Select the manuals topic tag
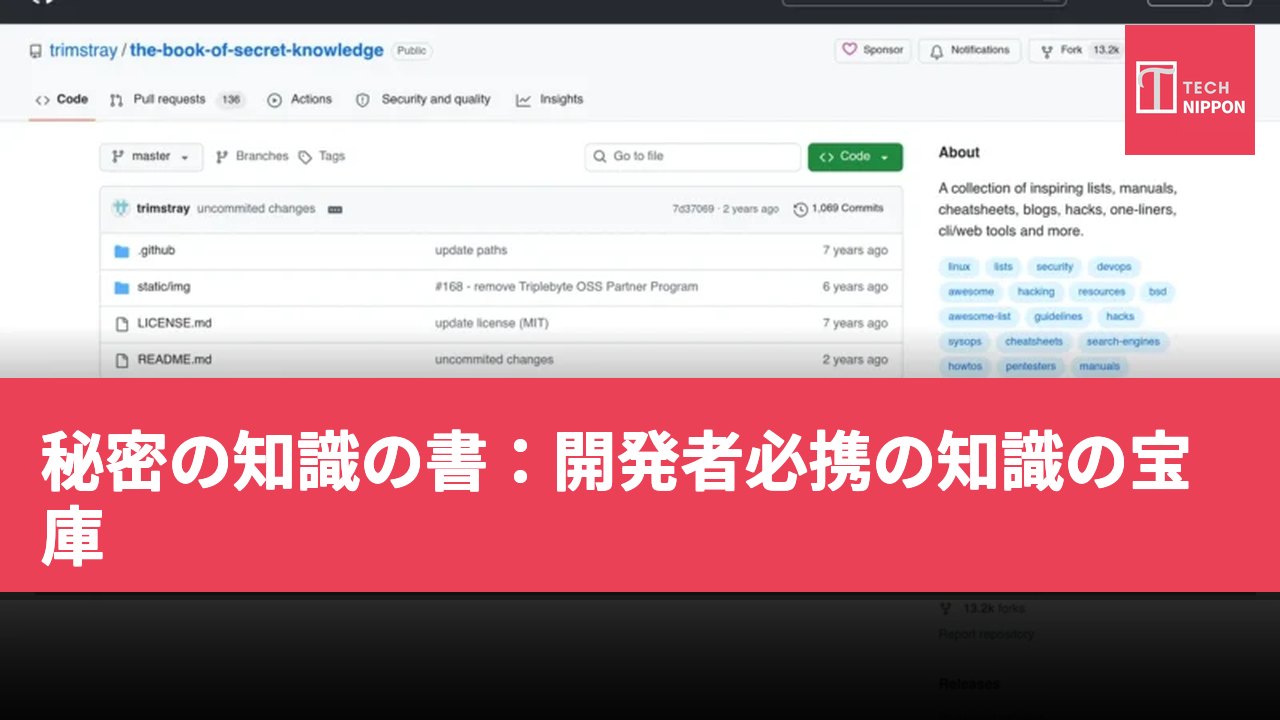The width and height of the screenshot is (1280, 720). (x=1099, y=367)
